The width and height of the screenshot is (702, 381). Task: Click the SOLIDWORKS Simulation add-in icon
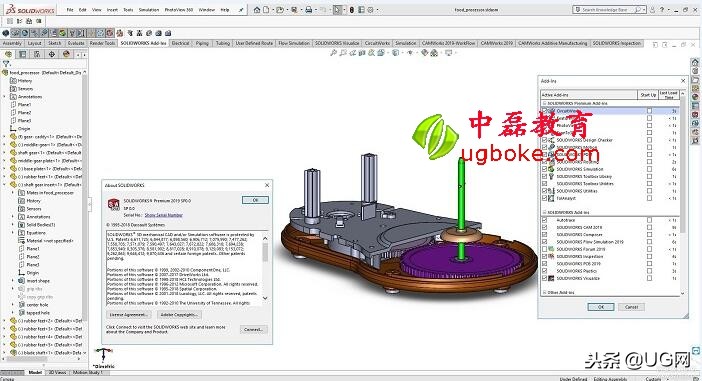[x=552, y=169]
